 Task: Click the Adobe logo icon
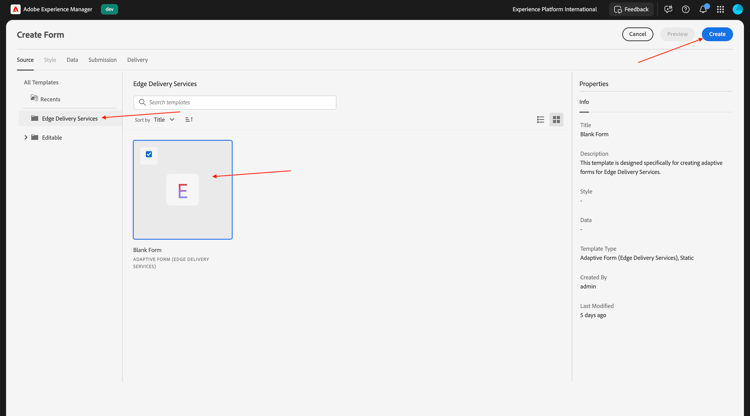tap(15, 9)
